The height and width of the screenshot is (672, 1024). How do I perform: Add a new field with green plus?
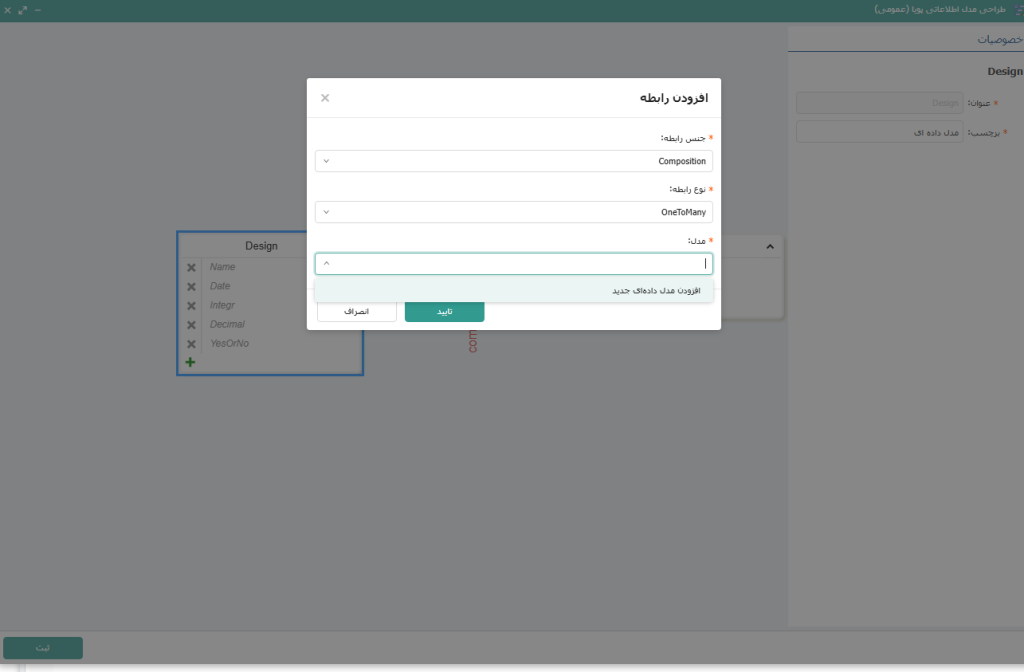point(190,362)
